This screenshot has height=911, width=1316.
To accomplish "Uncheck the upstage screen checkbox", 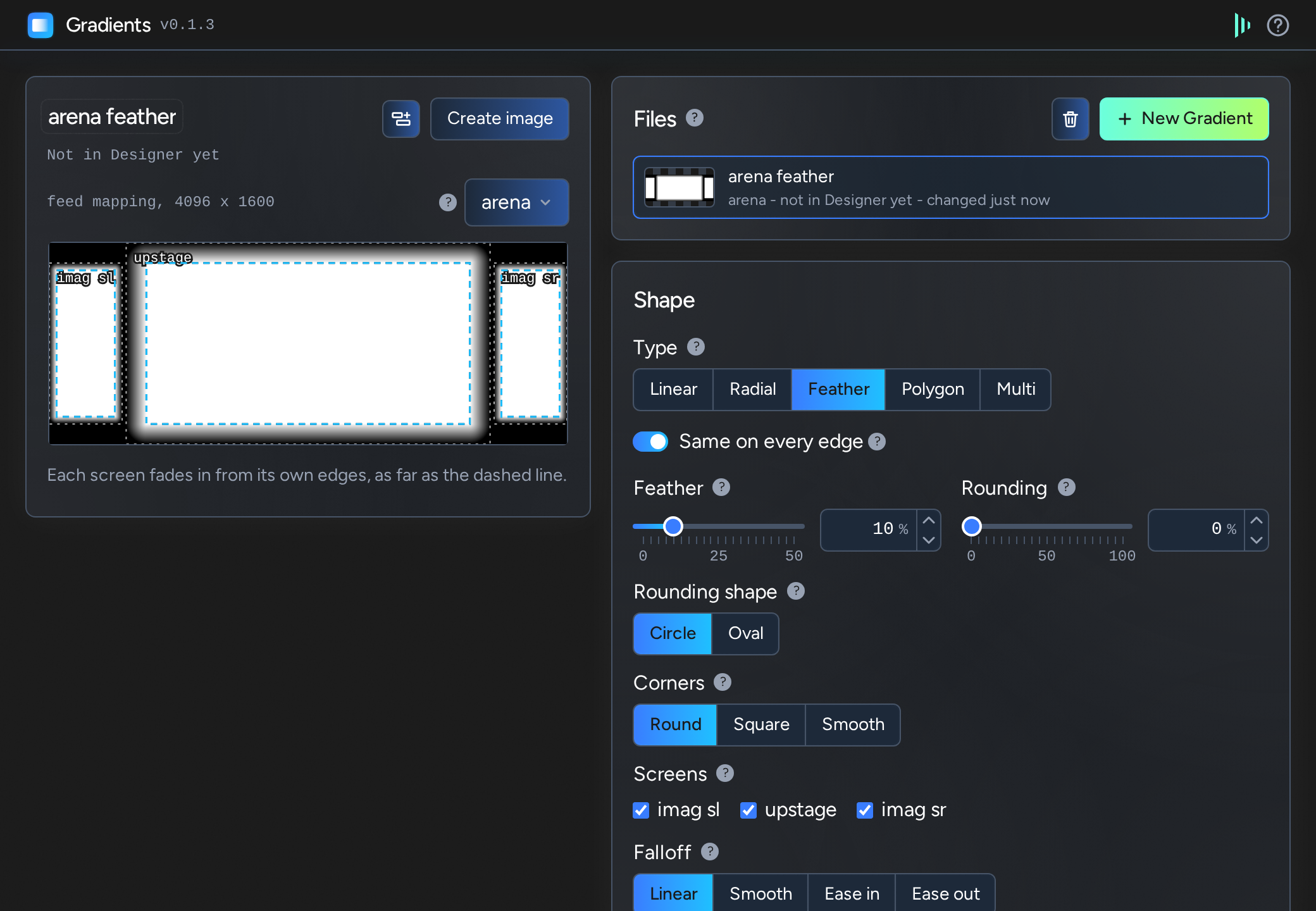I will point(748,810).
